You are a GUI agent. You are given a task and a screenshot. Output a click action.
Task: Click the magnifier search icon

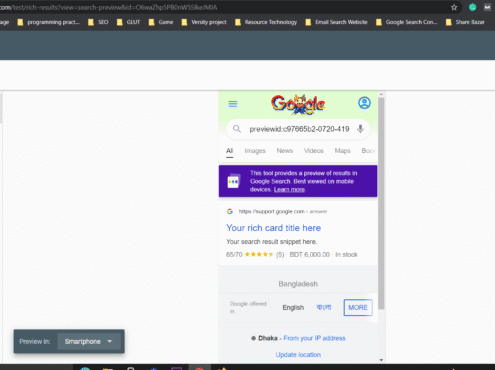click(x=237, y=129)
